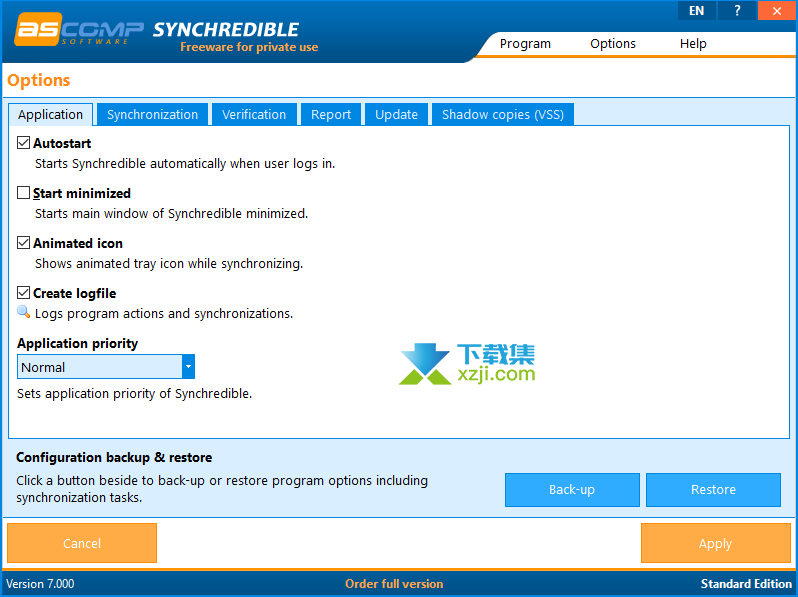Screen dimensions: 798x597
Task: Switch to the Verification tab
Action: click(x=254, y=115)
